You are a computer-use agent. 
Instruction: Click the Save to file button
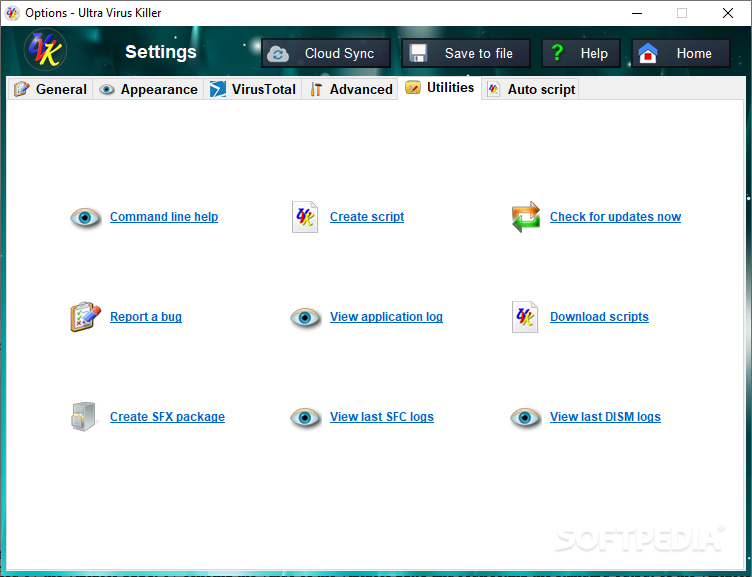click(x=466, y=53)
